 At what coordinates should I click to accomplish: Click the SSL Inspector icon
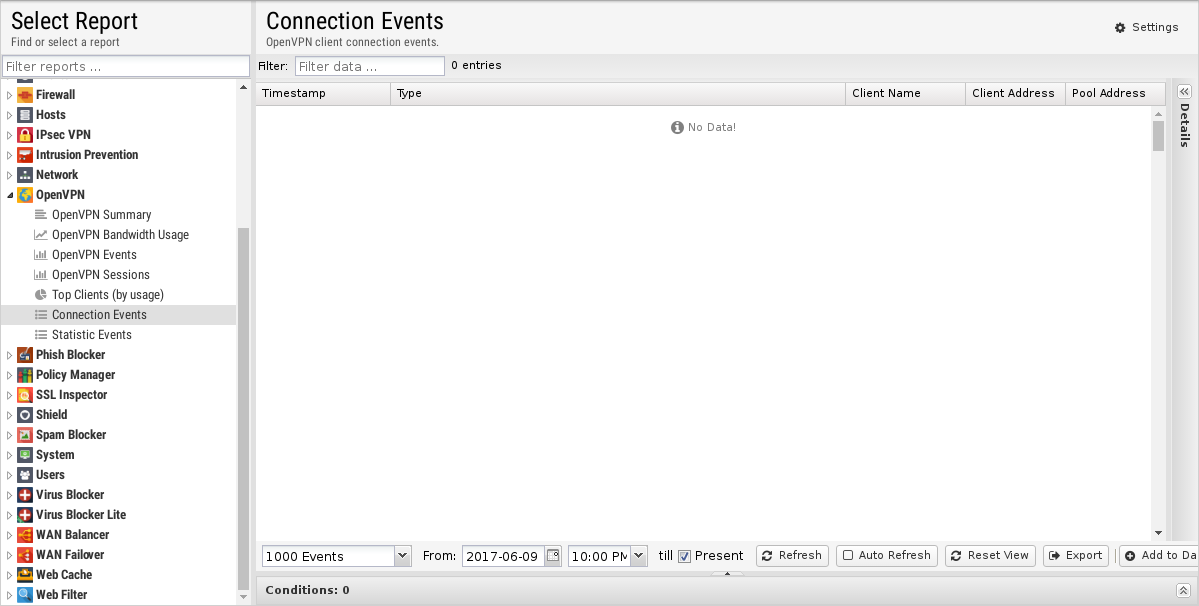tap(24, 394)
